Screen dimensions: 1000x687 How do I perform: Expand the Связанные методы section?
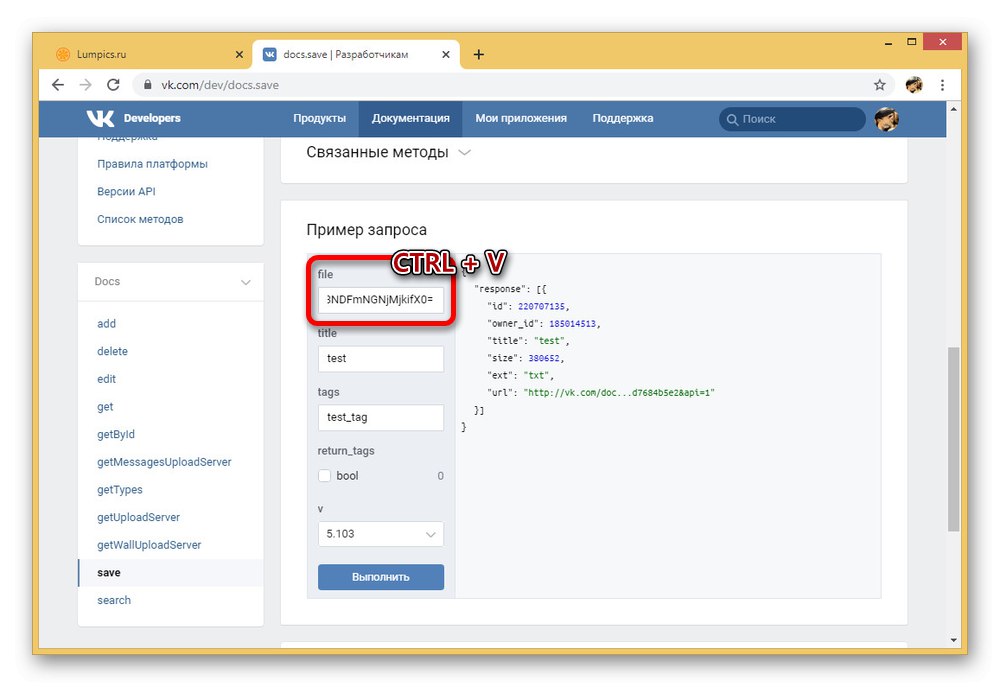[388, 152]
